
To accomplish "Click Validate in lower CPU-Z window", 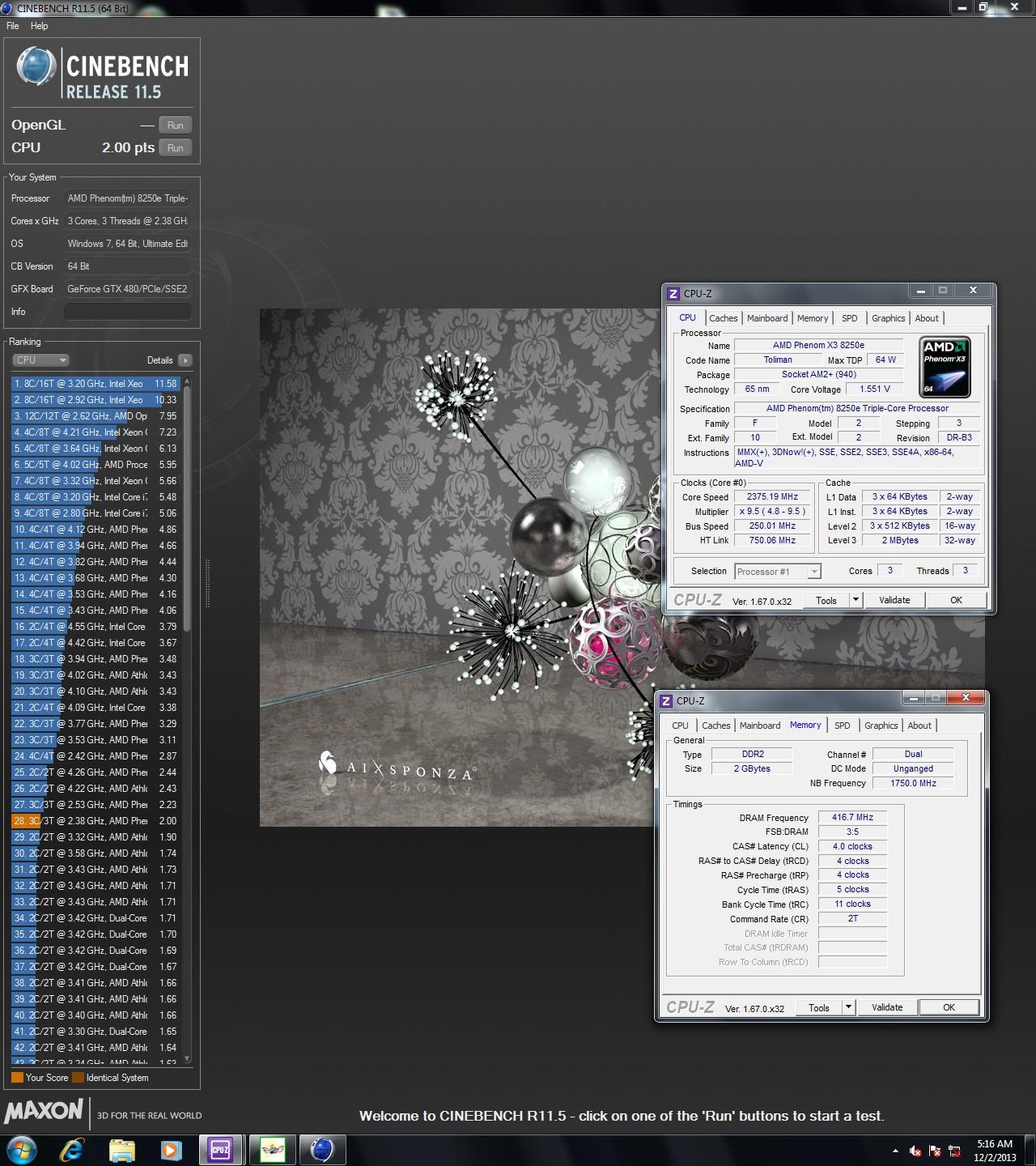I will [887, 1007].
